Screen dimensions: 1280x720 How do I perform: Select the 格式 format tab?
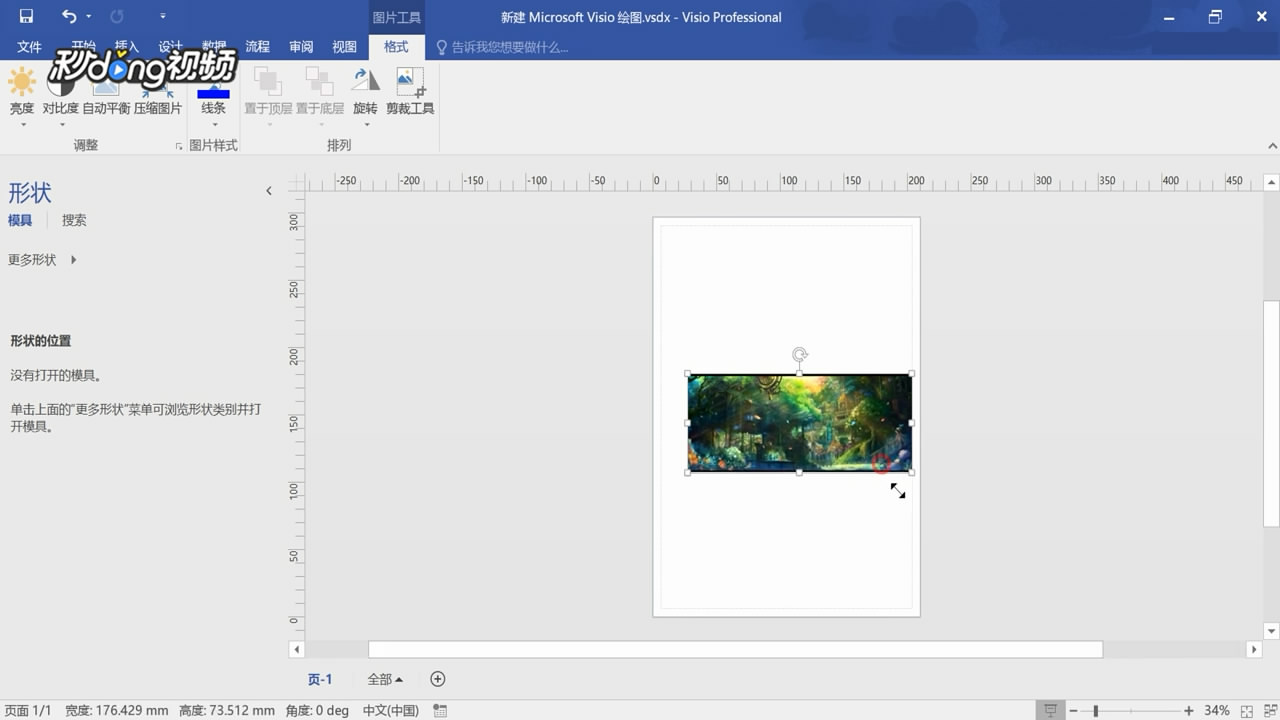click(x=396, y=47)
